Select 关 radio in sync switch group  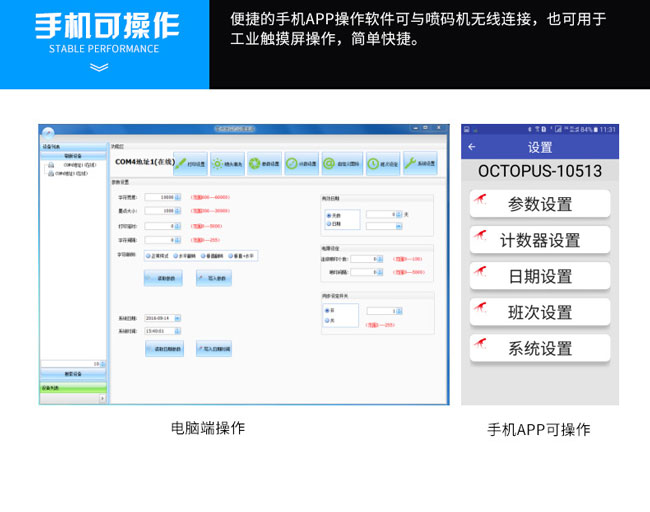[329, 319]
